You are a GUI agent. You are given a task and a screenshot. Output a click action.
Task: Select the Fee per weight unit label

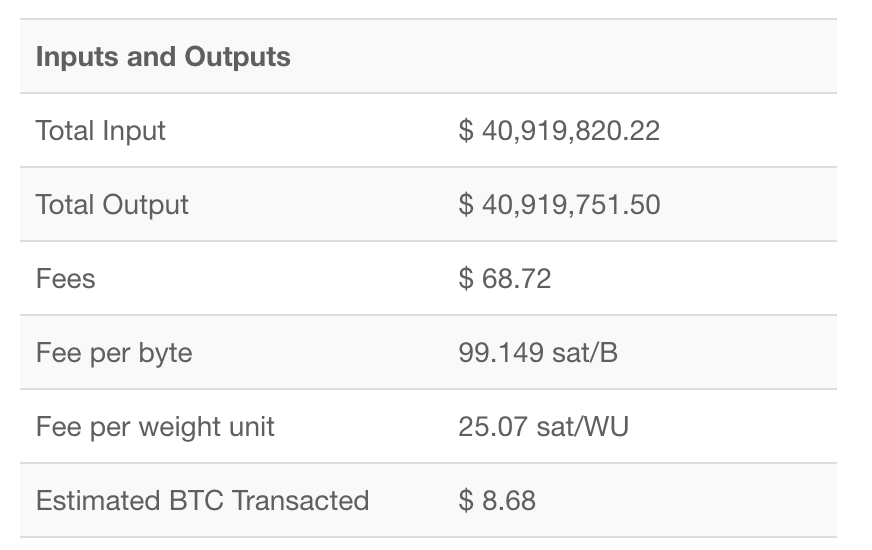pyautogui.click(x=155, y=427)
